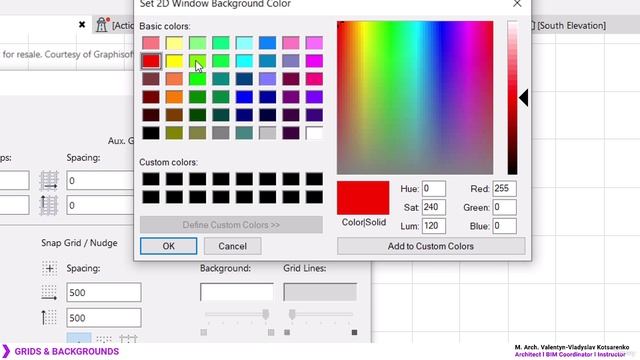This screenshot has width=640, height=360.
Task: Pick a point in the rainbow color spectrum
Action: pos(415,98)
